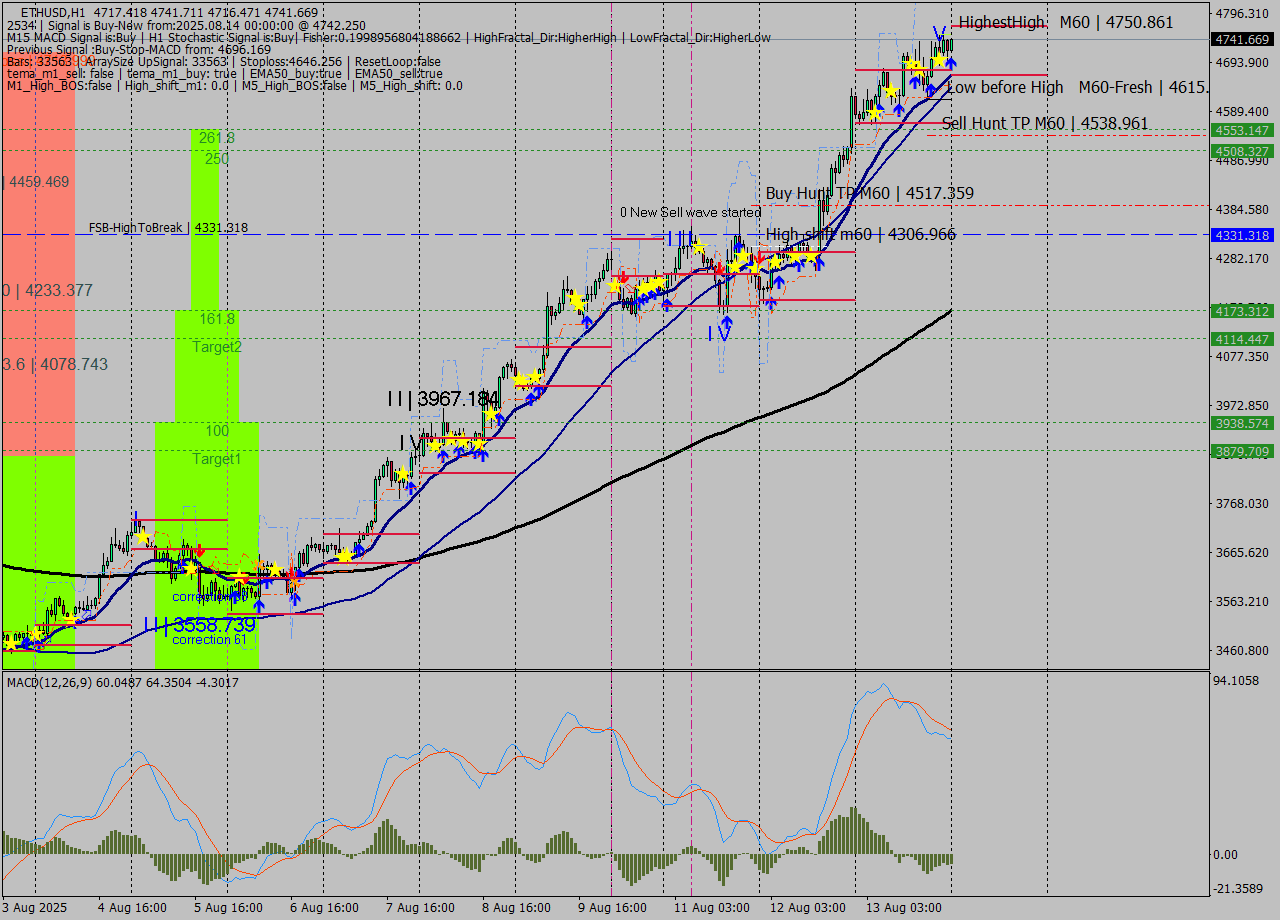This screenshot has height=920, width=1280.
Task: Click the Buy Hunt TP M60 label
Action: click(x=870, y=193)
